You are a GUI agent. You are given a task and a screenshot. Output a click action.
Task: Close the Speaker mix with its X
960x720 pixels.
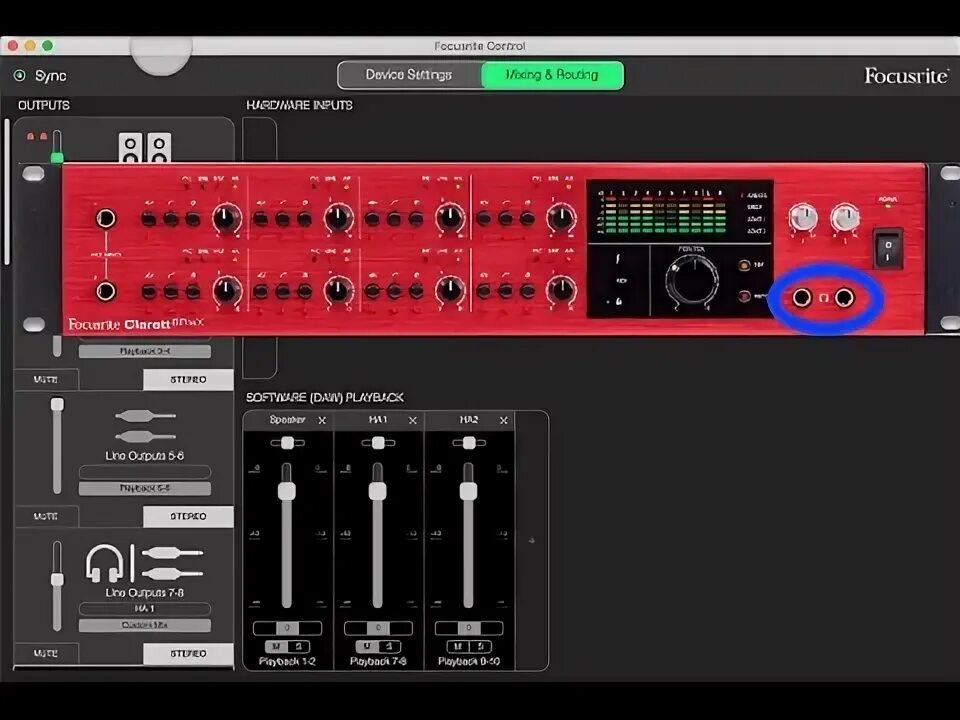(x=322, y=421)
